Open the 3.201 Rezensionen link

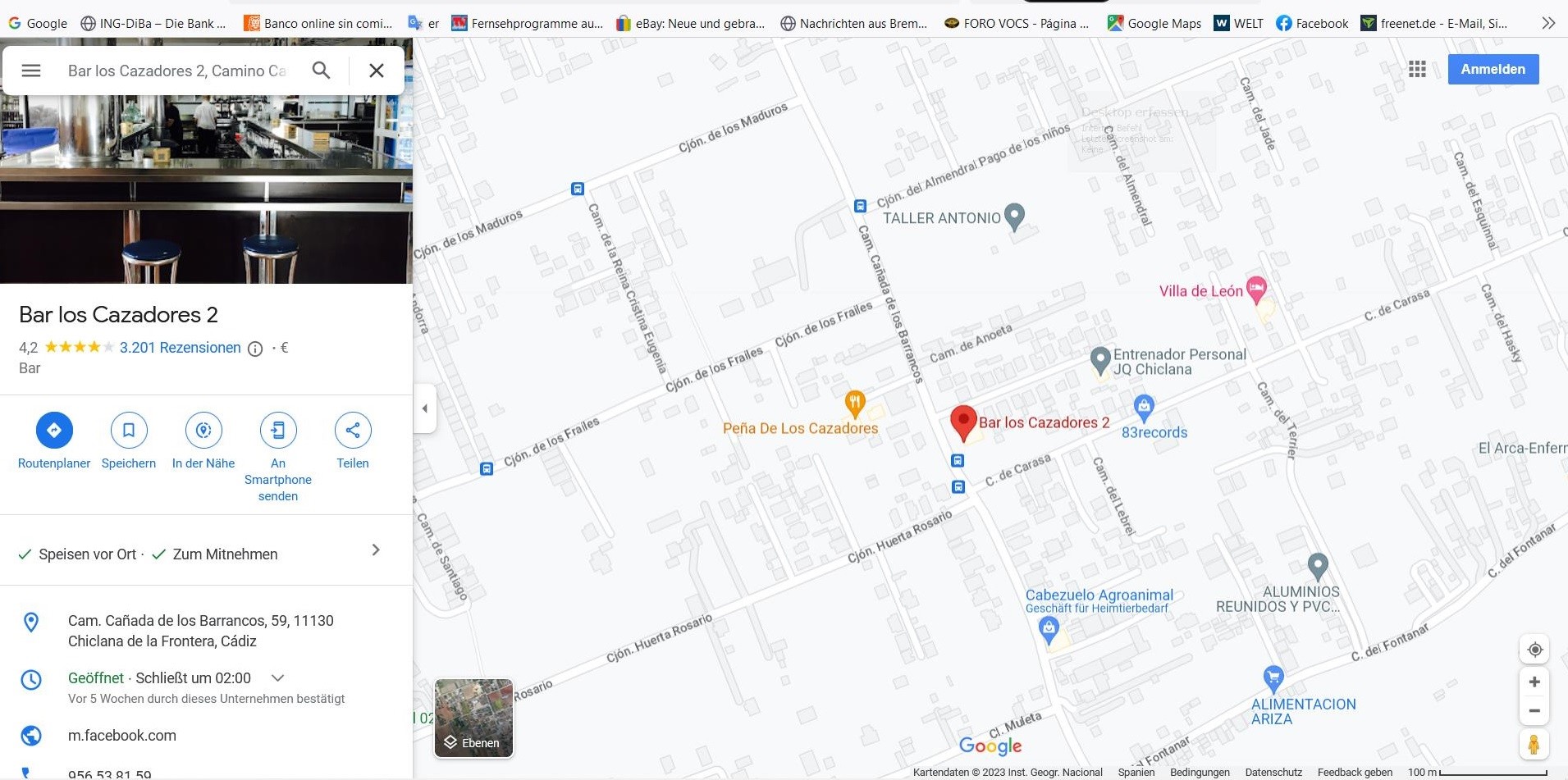[181, 348]
